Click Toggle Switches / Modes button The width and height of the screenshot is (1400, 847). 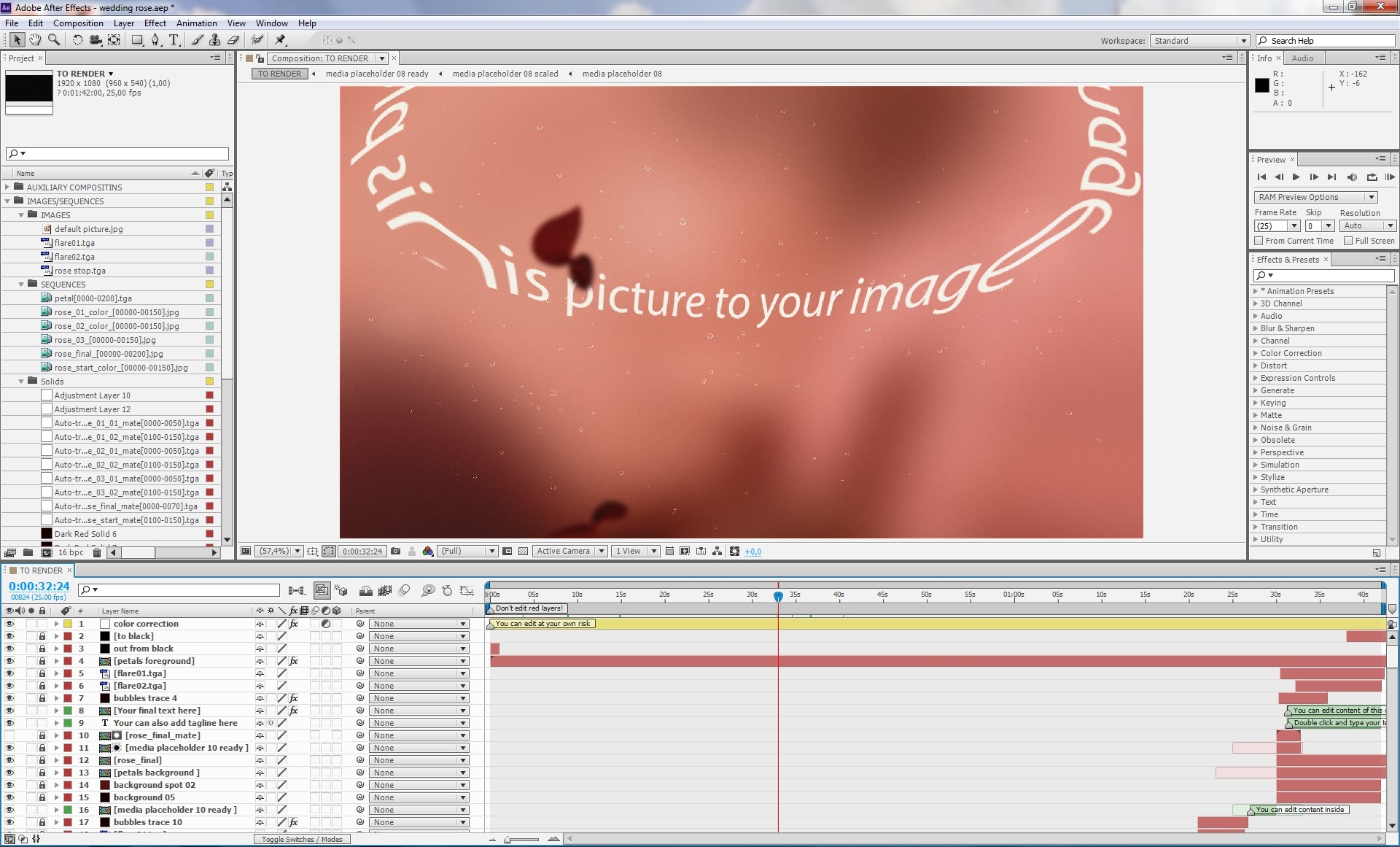[x=302, y=839]
